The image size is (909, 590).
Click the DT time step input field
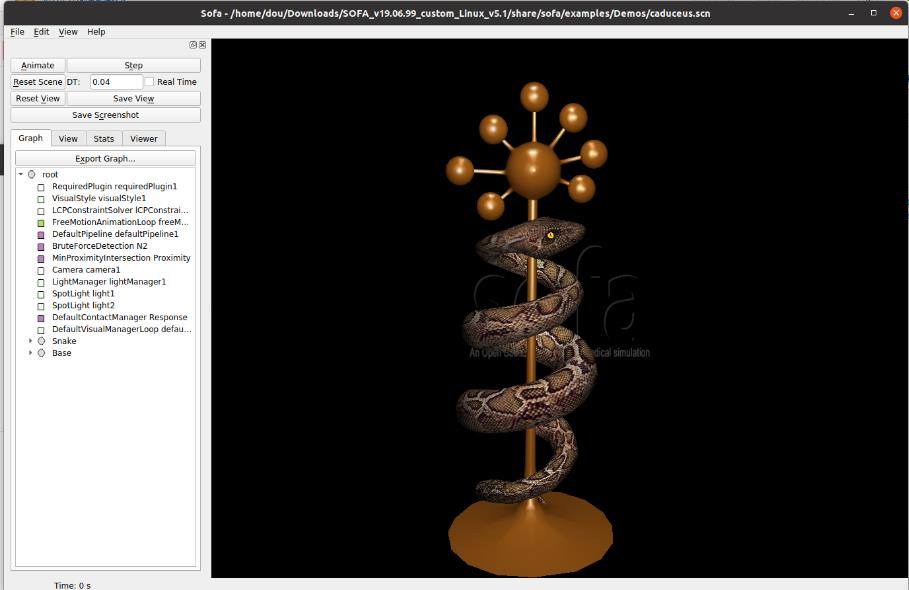pyautogui.click(x=116, y=82)
